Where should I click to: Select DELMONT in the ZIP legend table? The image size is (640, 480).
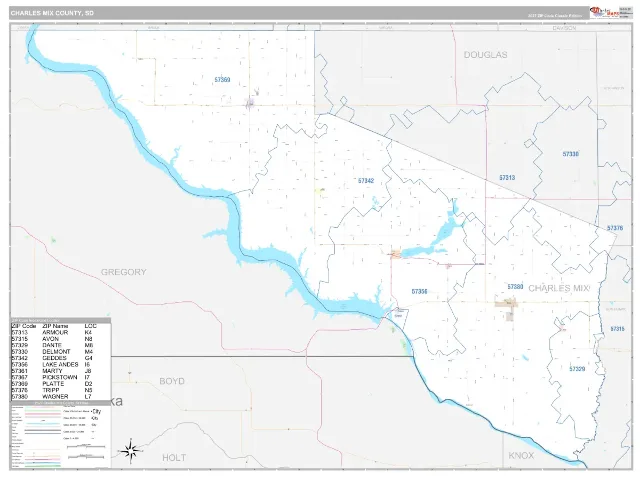click(x=56, y=352)
